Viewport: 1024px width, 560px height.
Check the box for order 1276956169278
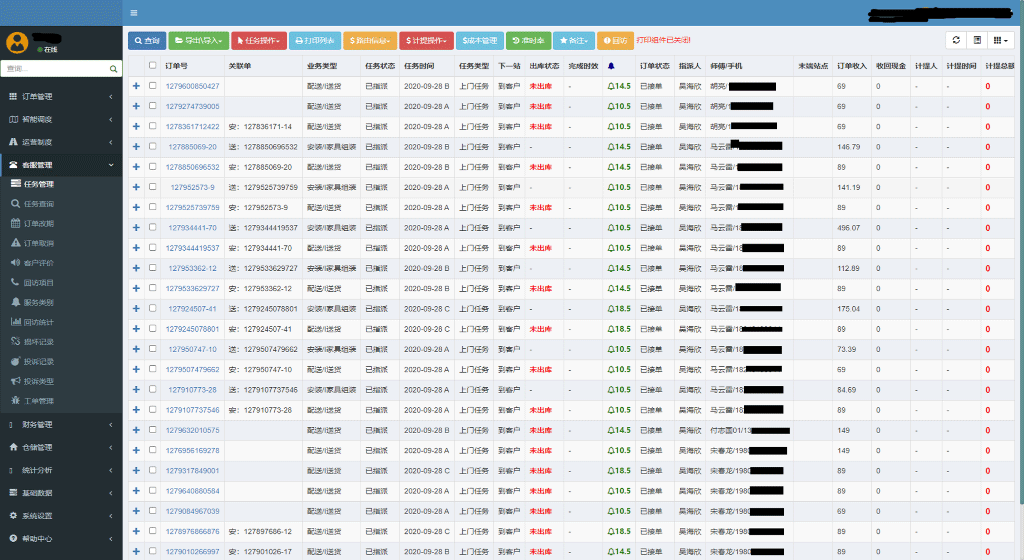click(152, 450)
